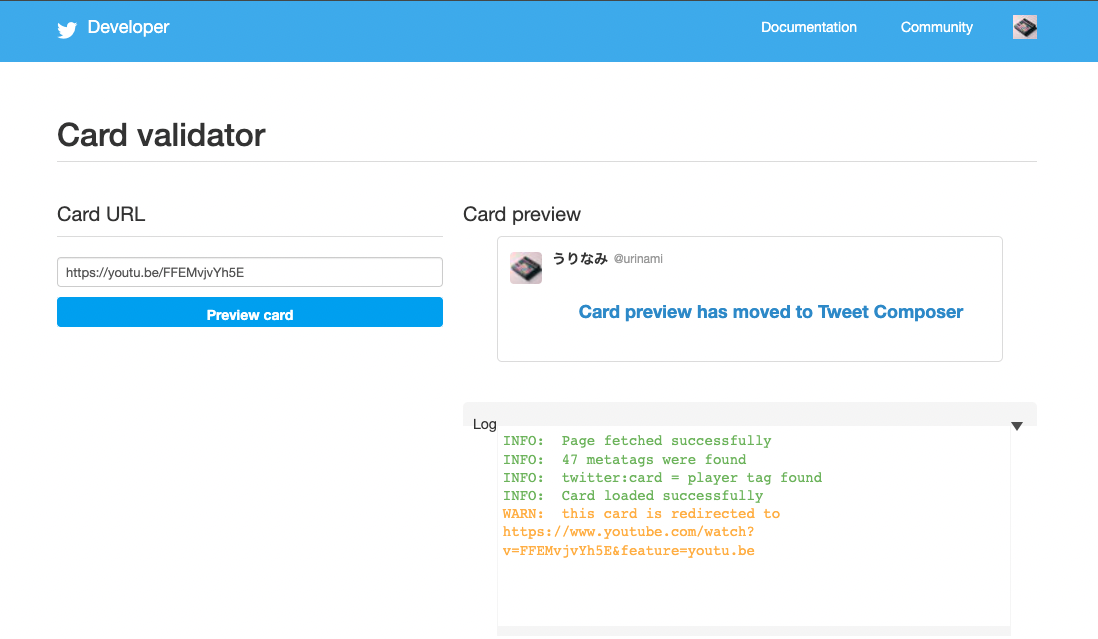Click the WARN redirected log message
Screen dimensions: 1098x639
point(641,514)
